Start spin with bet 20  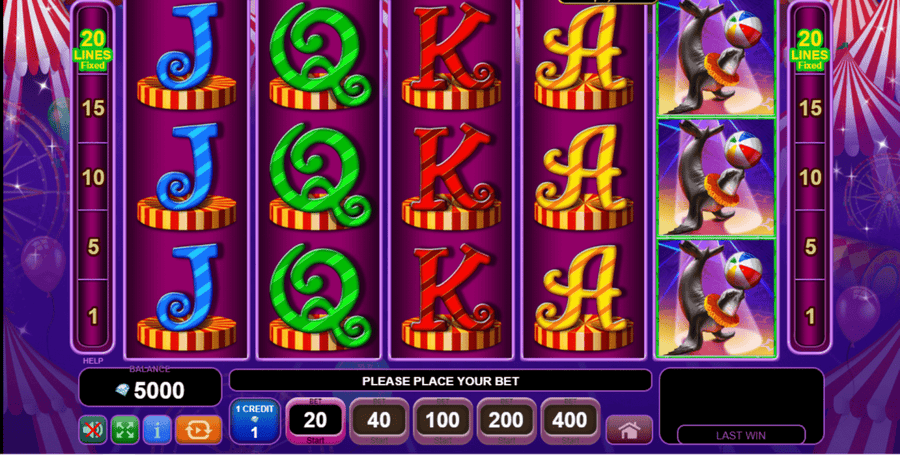click(x=315, y=422)
